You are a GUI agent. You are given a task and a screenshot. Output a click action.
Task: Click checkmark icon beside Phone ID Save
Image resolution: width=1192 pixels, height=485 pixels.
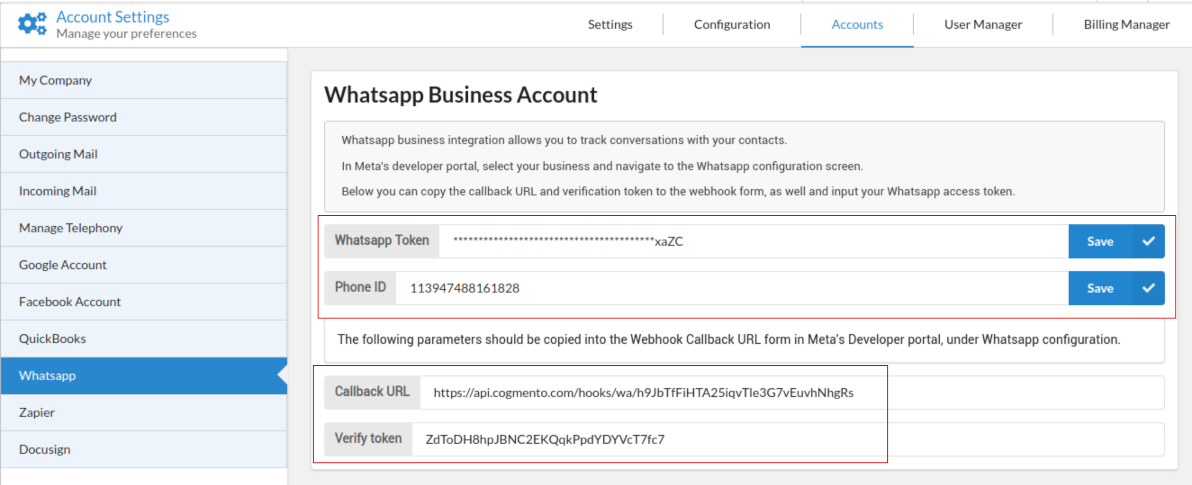(x=1148, y=288)
